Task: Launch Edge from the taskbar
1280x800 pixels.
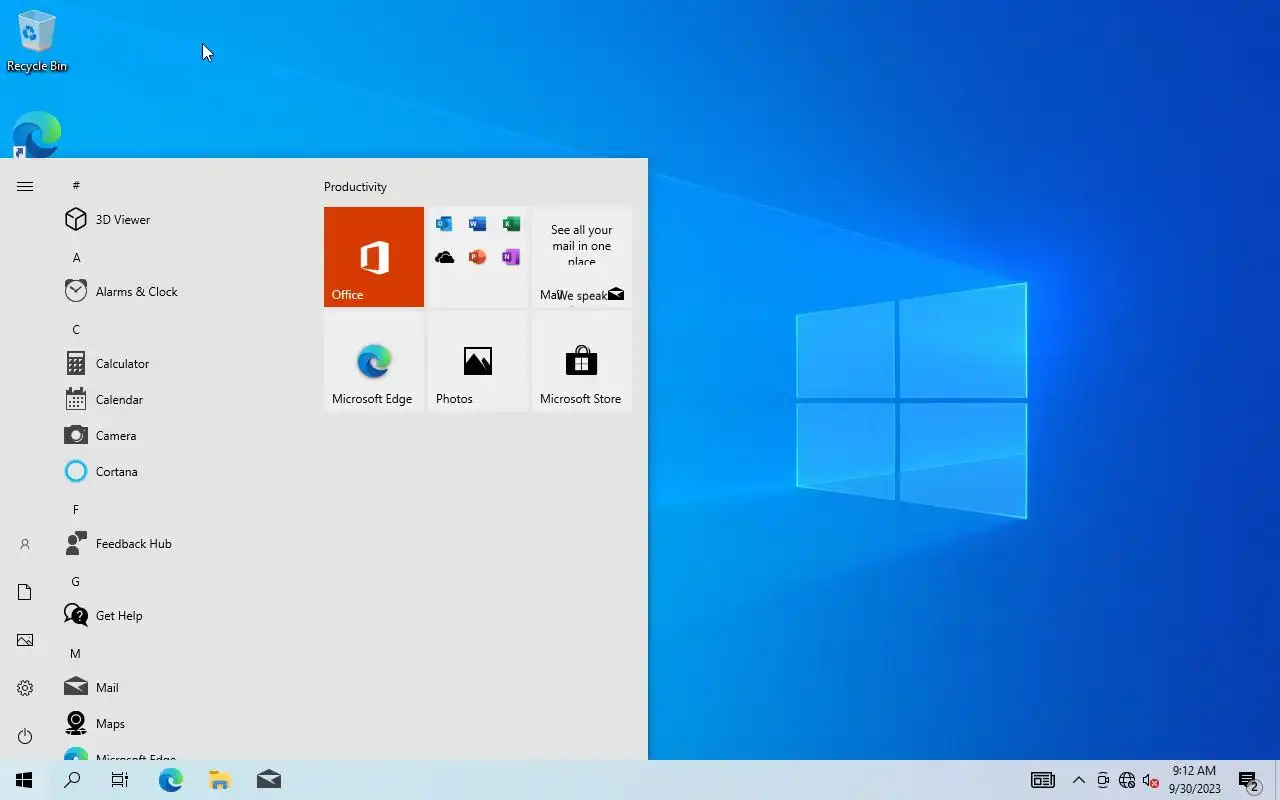Action: click(171, 780)
